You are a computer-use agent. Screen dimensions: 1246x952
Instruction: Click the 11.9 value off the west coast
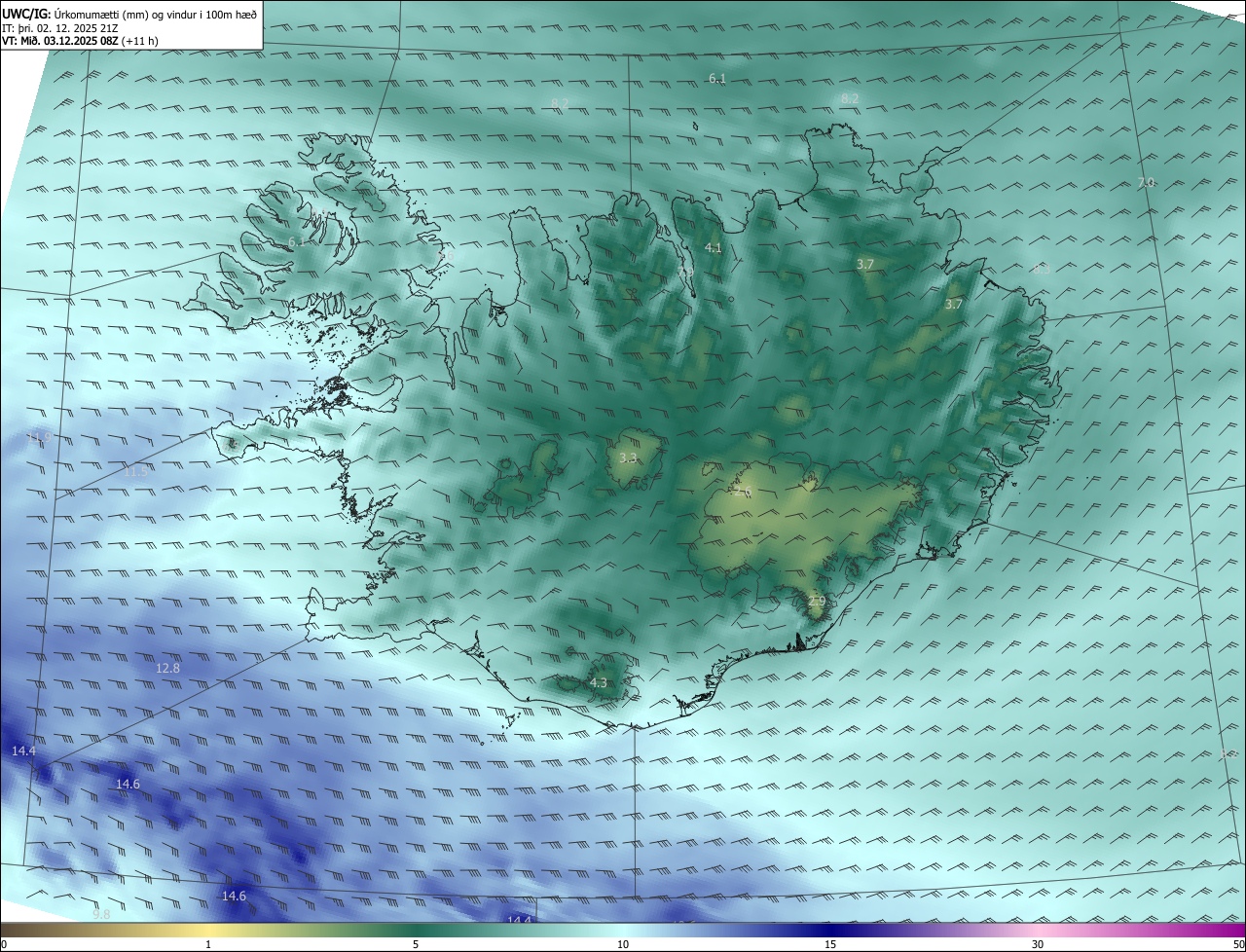(x=38, y=439)
